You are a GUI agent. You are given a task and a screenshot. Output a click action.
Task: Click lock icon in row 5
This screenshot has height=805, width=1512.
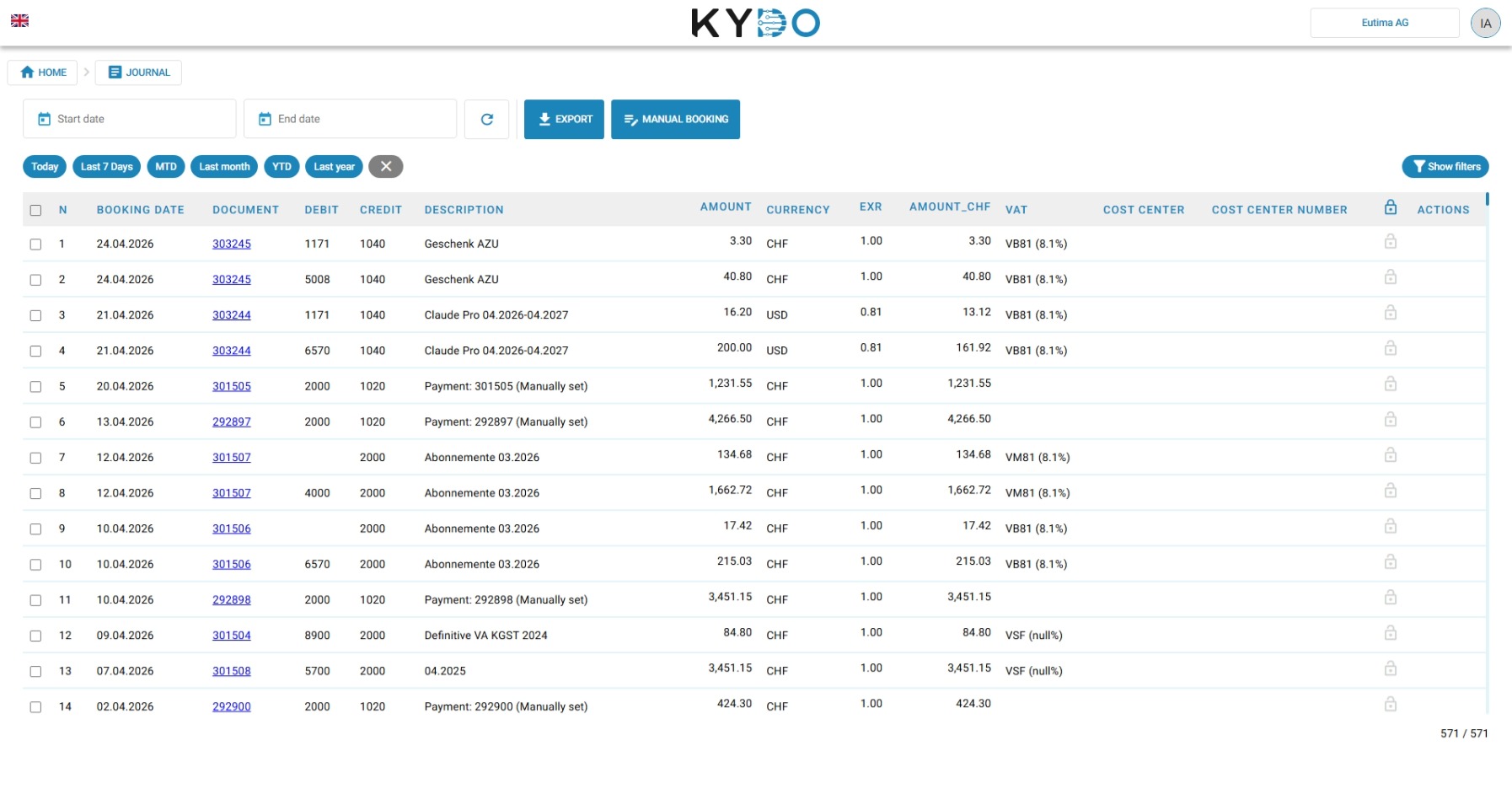coord(1391,384)
